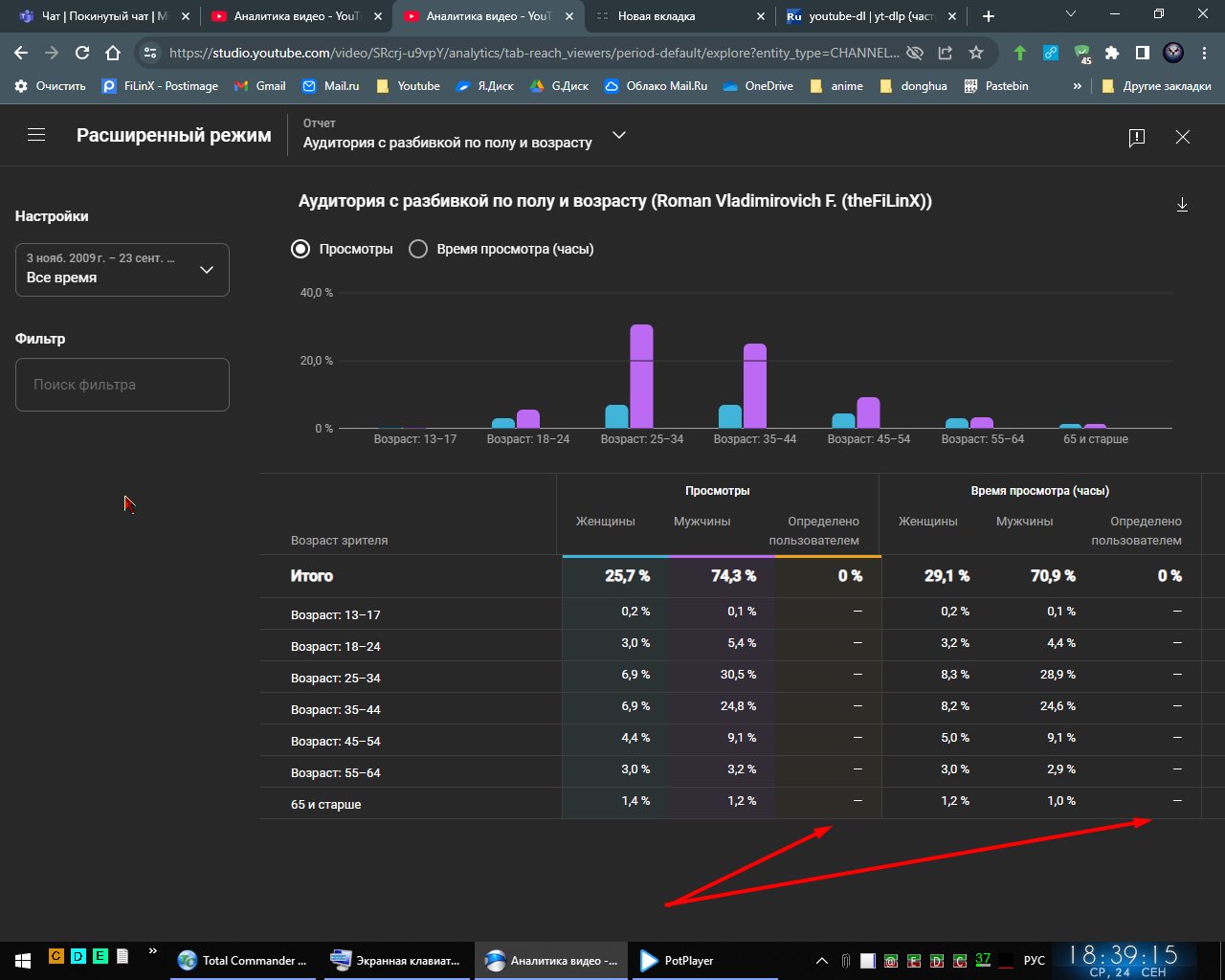Bookmark this page with the star icon
The height and width of the screenshot is (980, 1225).
(x=976, y=54)
